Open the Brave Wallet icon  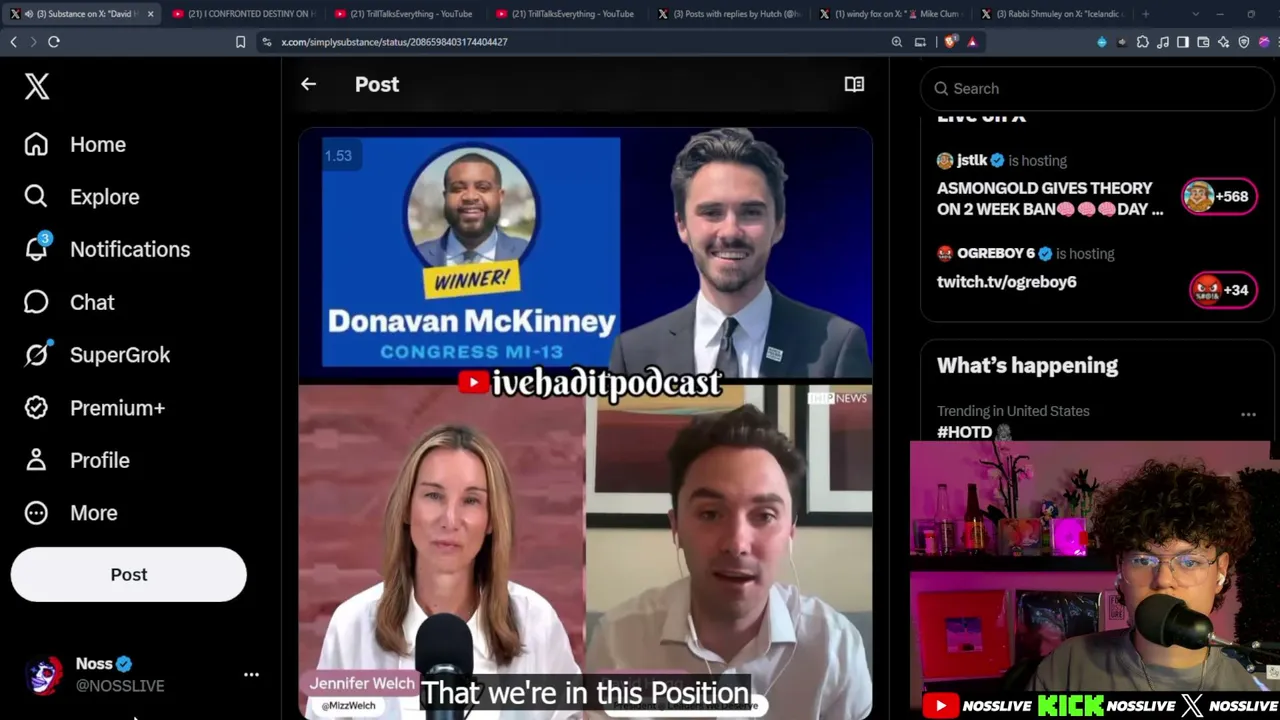coord(1203,42)
